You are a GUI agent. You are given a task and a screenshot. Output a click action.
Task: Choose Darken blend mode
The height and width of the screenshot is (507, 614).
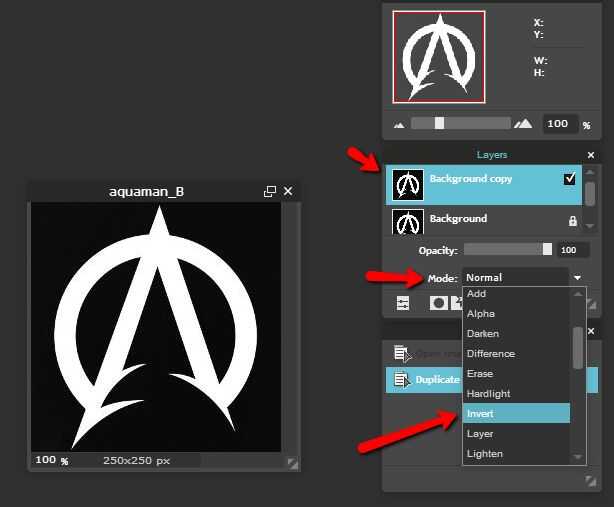(x=516, y=334)
